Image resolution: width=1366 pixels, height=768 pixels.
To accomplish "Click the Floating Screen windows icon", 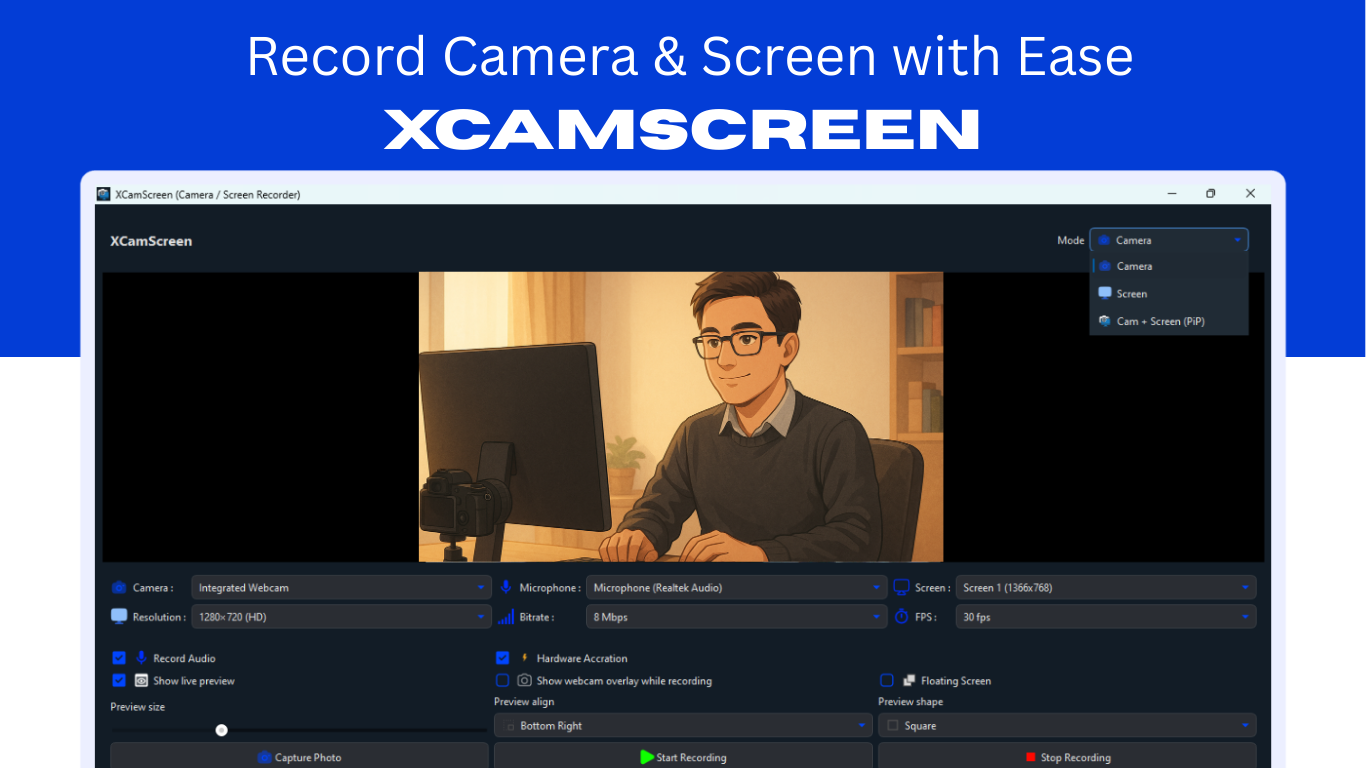I will [x=909, y=680].
